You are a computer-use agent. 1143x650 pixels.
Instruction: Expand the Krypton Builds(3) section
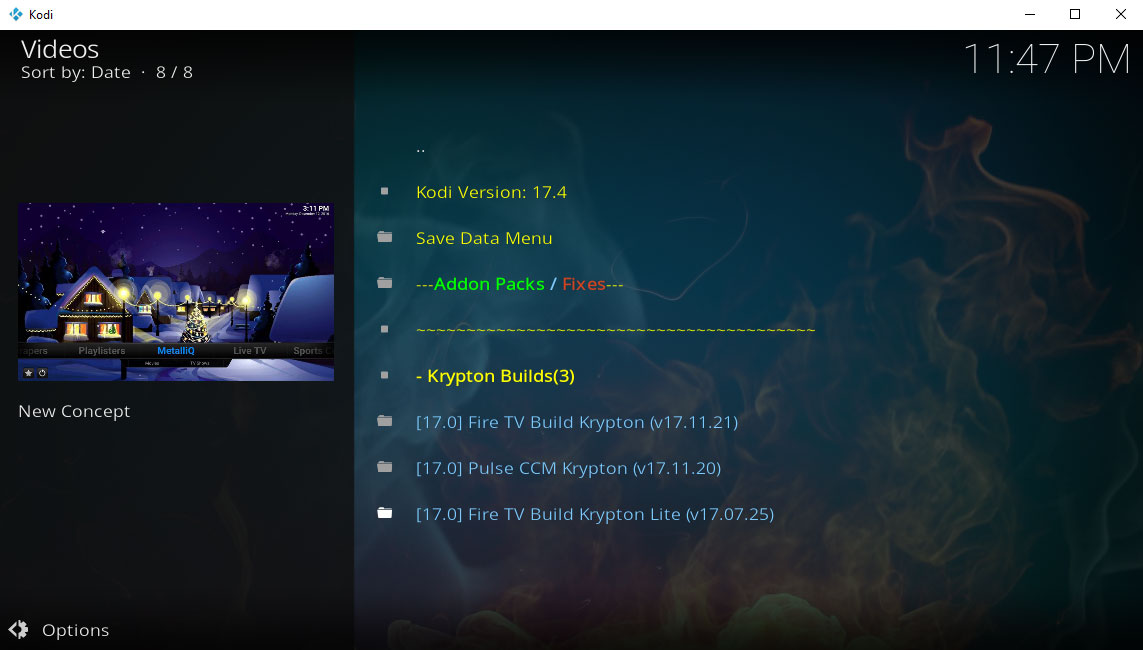point(495,375)
